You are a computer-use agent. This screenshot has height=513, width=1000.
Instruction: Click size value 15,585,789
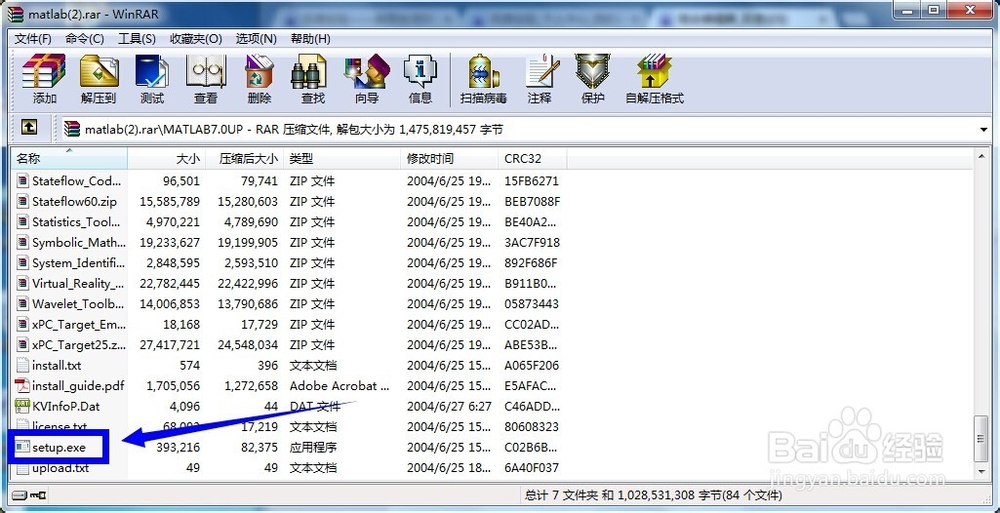tap(170, 202)
